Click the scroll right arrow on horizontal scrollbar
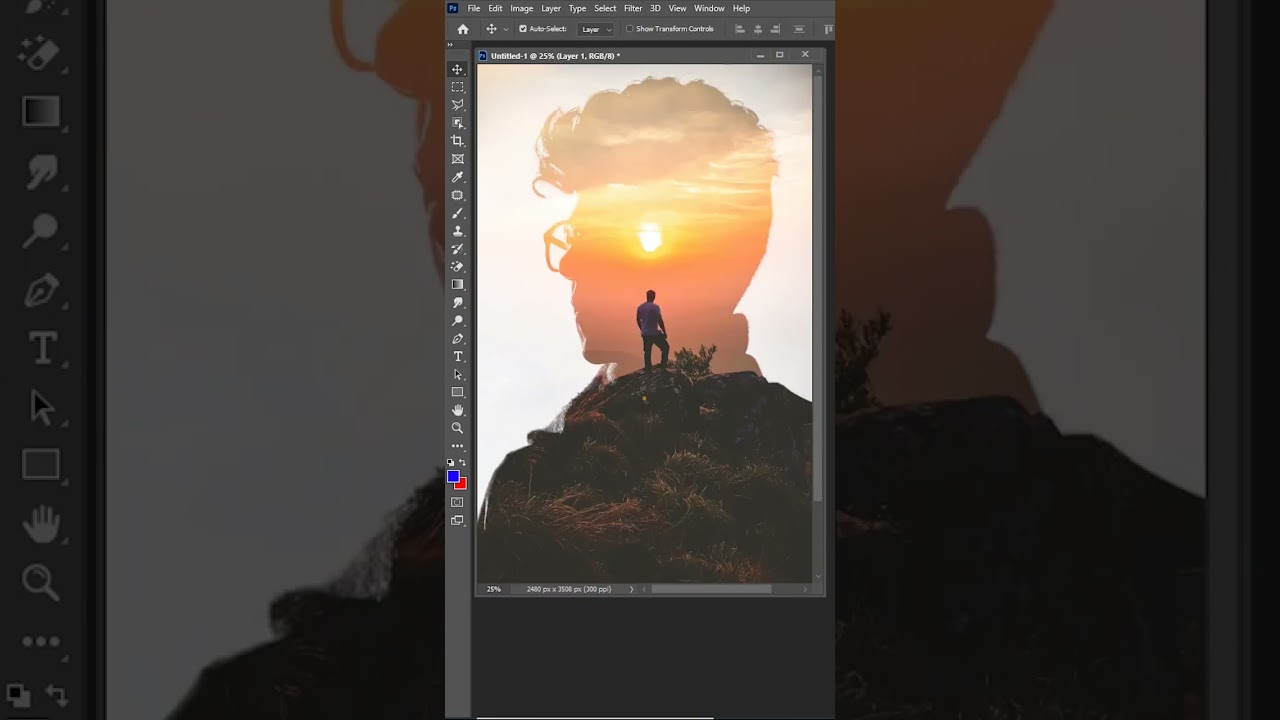 [806, 589]
